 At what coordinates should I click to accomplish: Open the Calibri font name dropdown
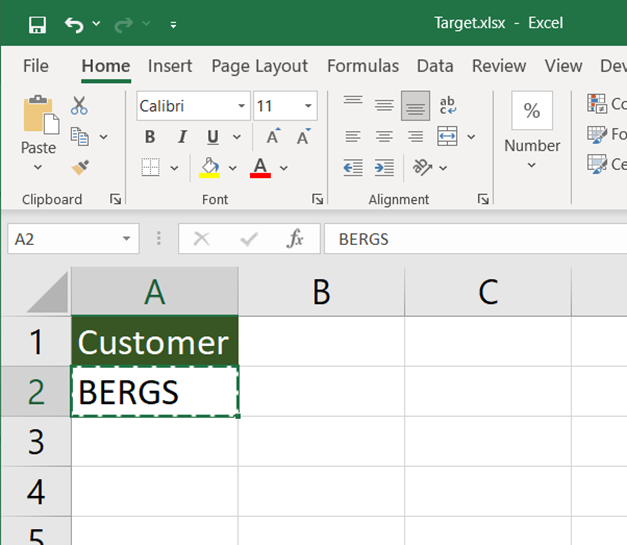click(x=242, y=105)
